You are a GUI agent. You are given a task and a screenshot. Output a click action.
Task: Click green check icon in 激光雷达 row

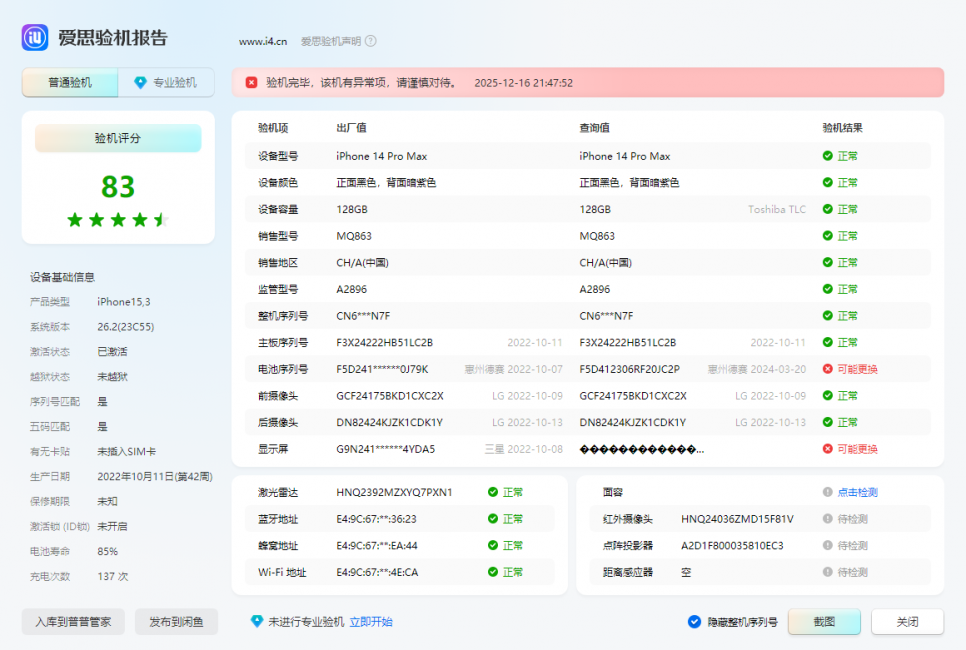[x=492, y=492]
